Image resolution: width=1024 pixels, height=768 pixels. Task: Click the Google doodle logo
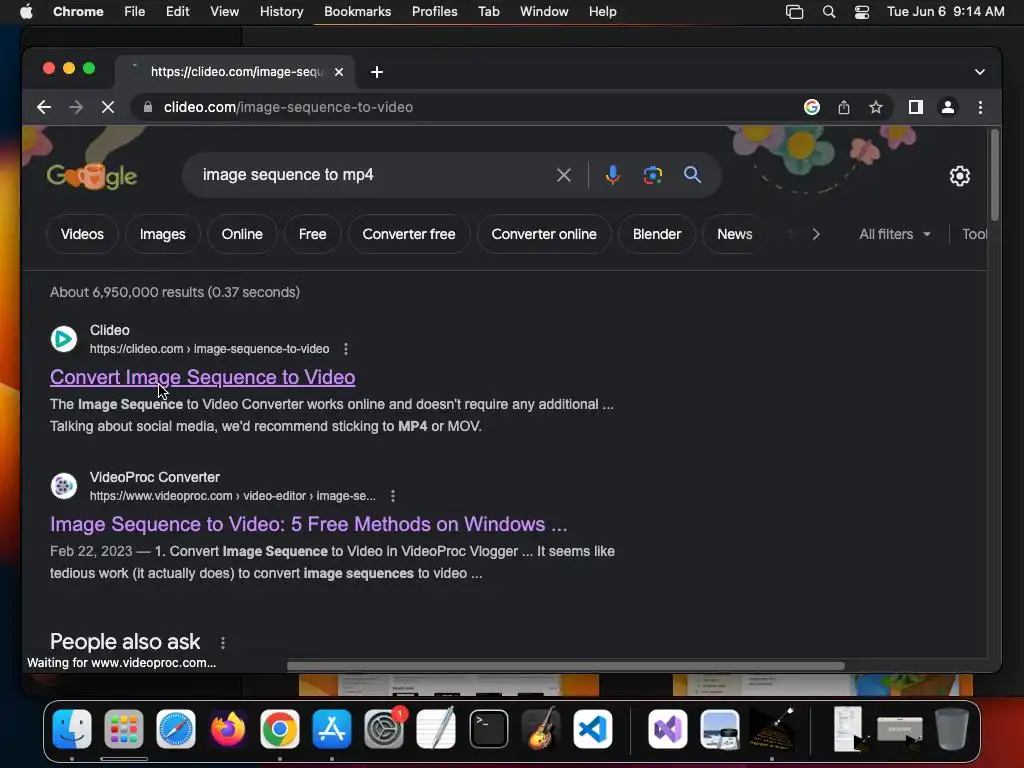click(x=91, y=176)
